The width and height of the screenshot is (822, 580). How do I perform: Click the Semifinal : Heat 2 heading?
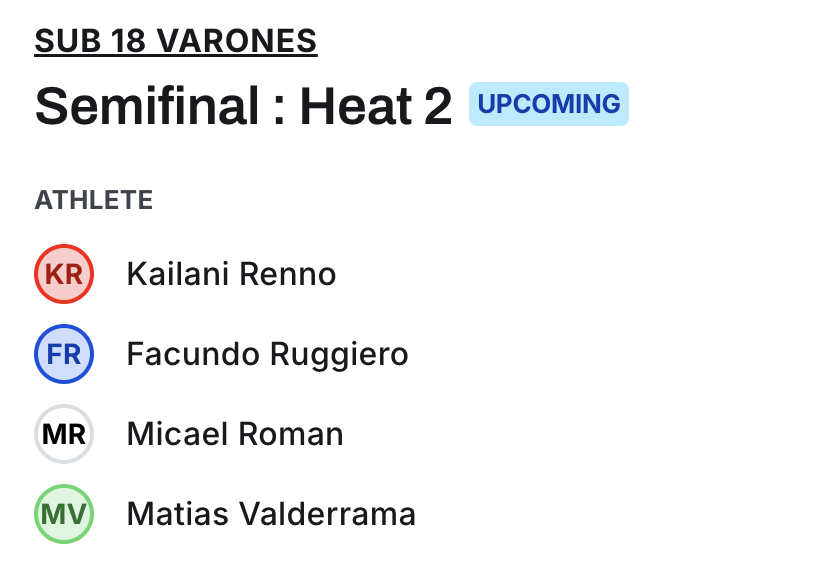243,105
